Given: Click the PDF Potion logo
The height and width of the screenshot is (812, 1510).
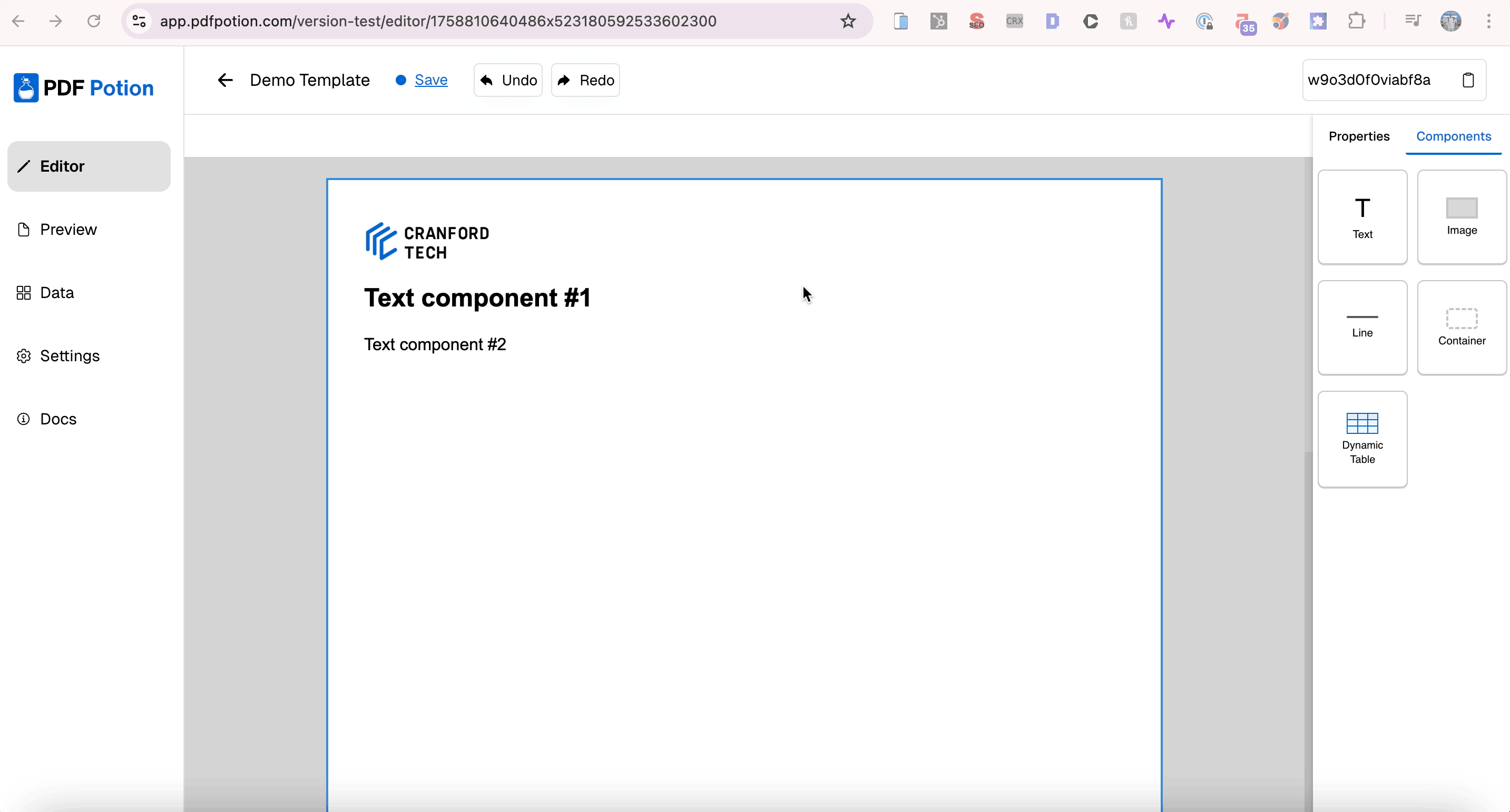Looking at the screenshot, I should pyautogui.click(x=84, y=88).
